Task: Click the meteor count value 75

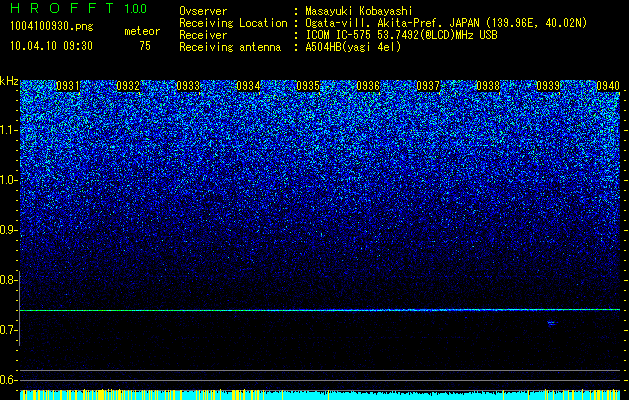Action: coord(145,46)
